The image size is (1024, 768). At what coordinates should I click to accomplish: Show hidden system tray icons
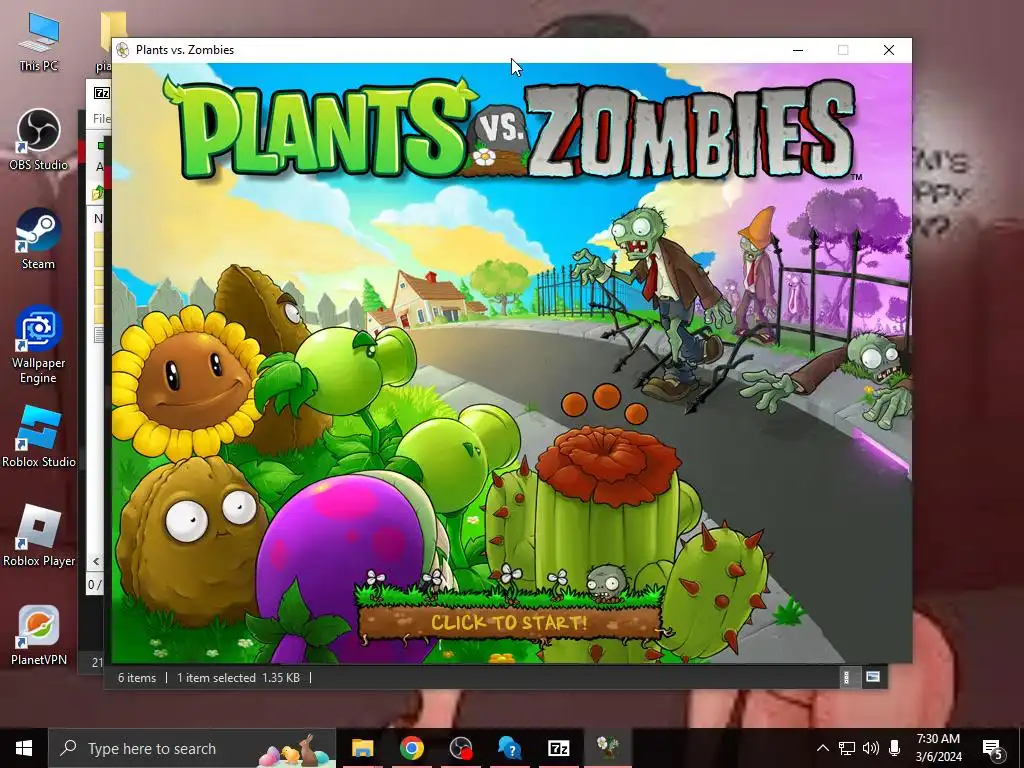(x=823, y=748)
